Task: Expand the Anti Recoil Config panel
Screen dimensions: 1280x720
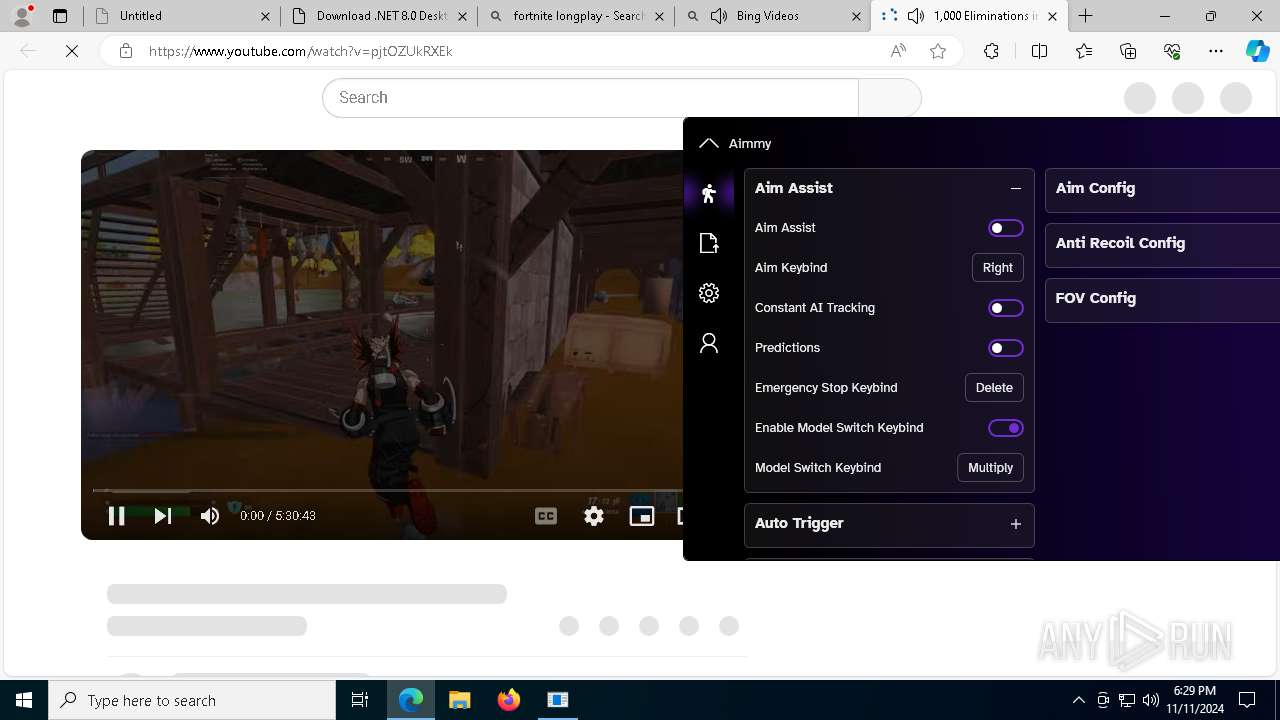Action: tap(1162, 243)
